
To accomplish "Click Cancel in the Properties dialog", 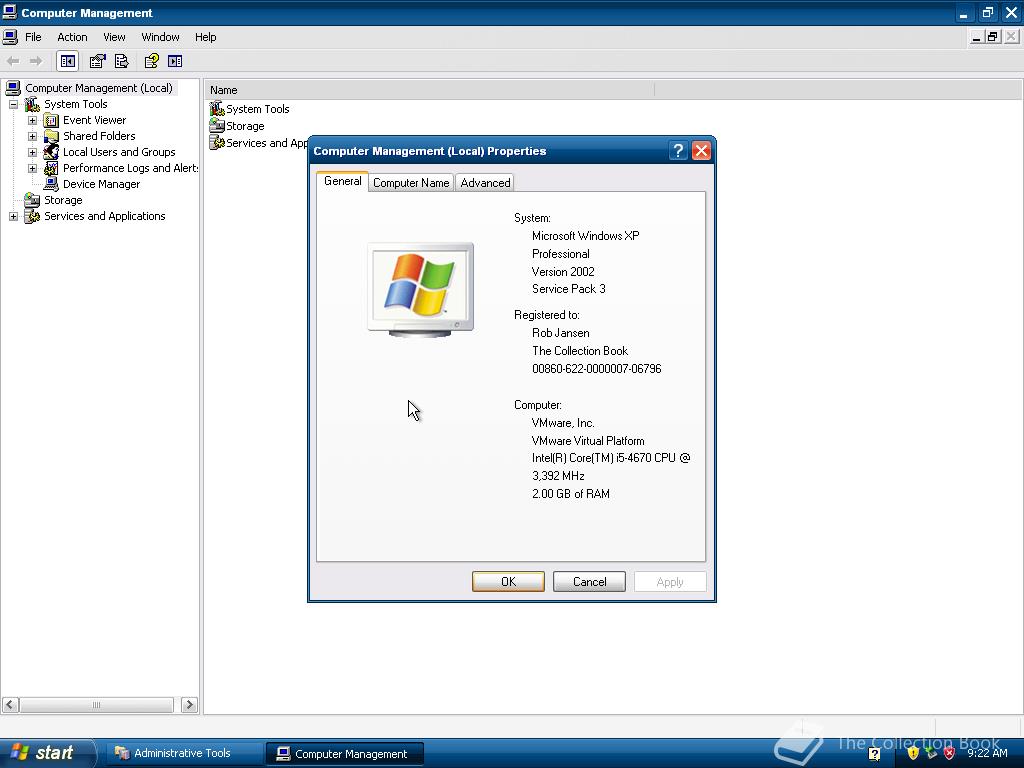I will point(589,582).
